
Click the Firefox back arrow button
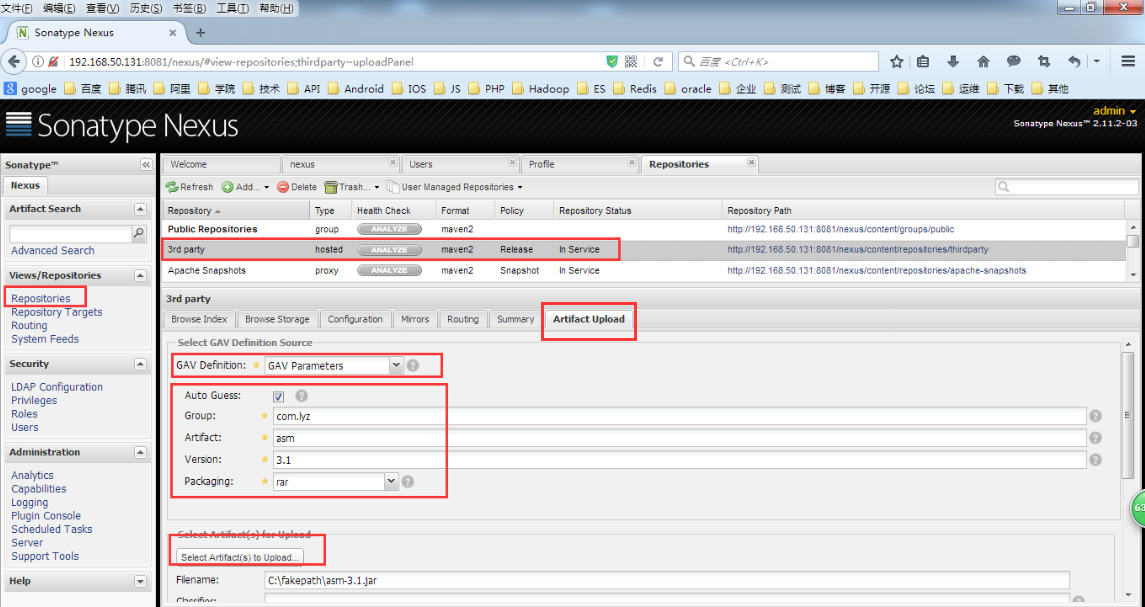pyautogui.click(x=16, y=62)
